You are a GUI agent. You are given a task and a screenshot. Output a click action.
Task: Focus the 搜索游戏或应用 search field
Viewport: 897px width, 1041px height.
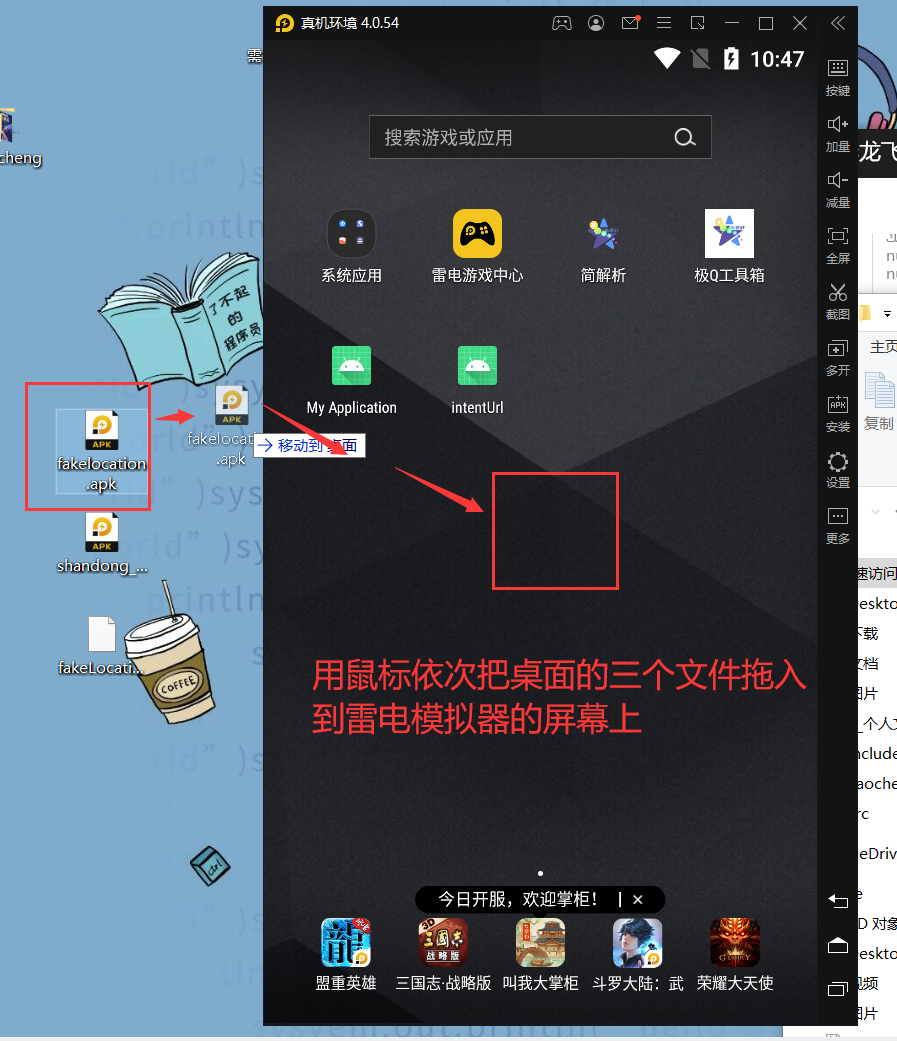tap(540, 137)
